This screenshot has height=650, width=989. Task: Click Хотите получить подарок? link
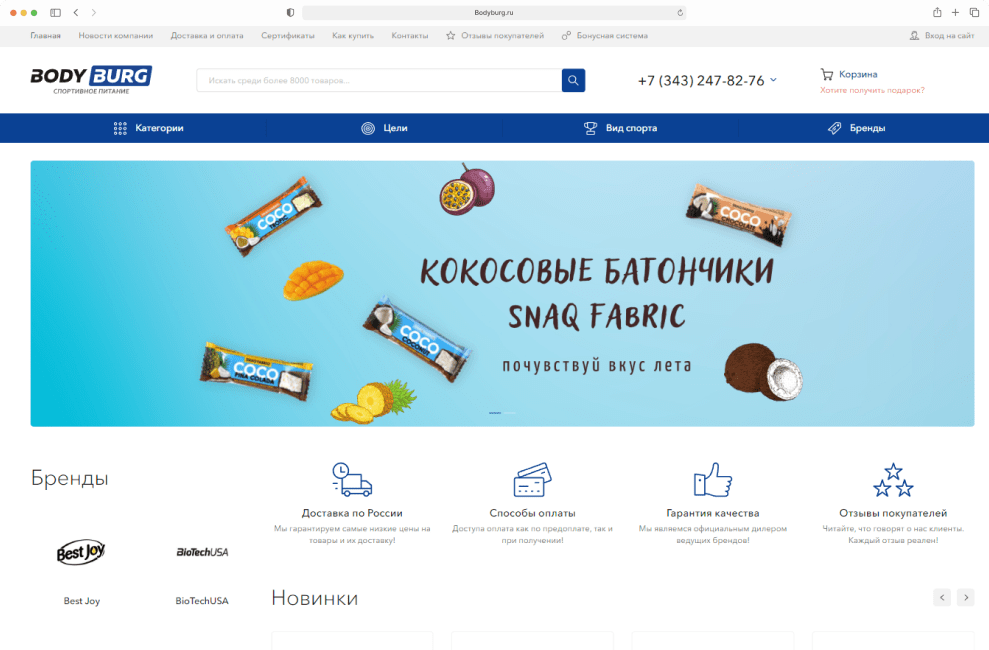tap(872, 90)
